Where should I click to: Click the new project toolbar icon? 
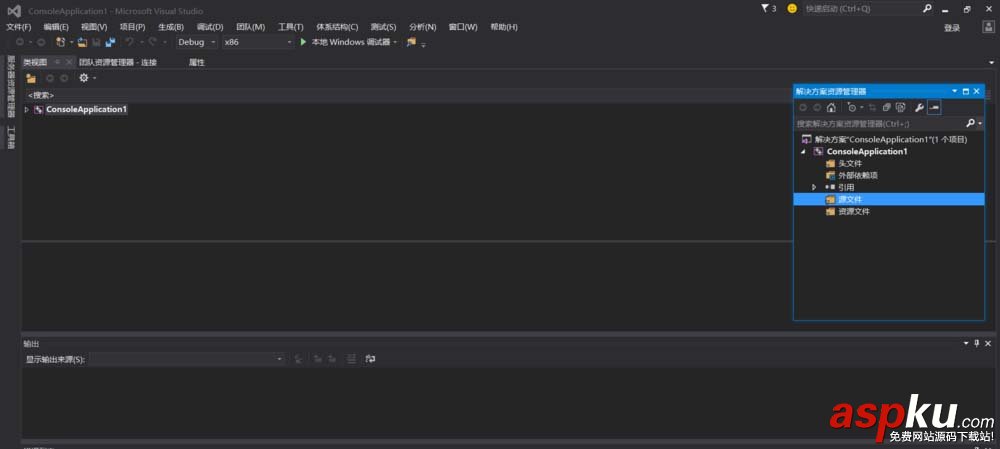pos(61,42)
